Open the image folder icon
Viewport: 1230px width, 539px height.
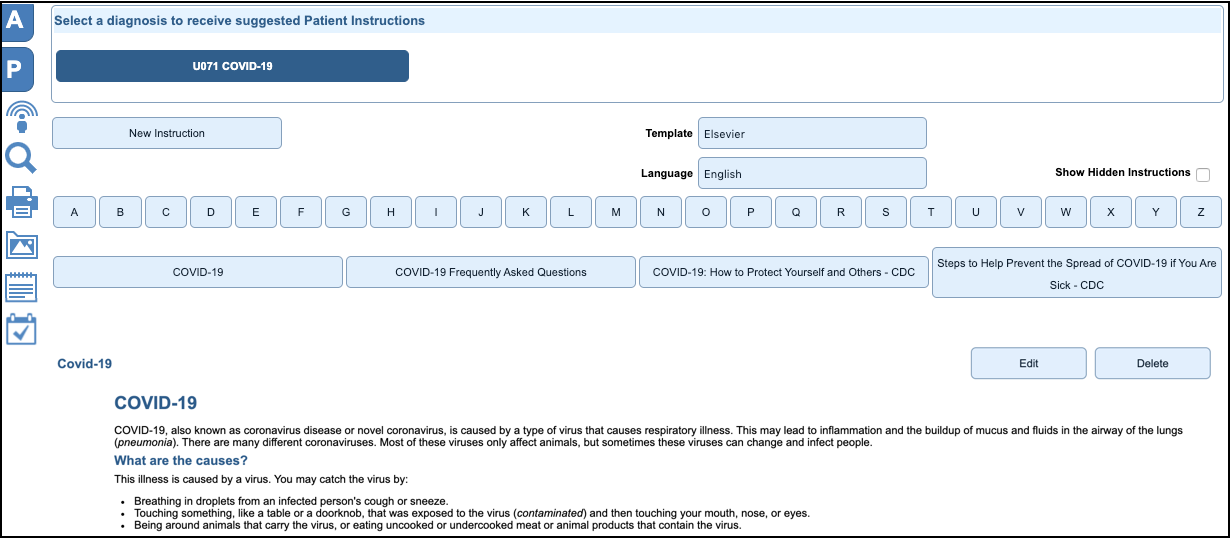pyautogui.click(x=21, y=244)
